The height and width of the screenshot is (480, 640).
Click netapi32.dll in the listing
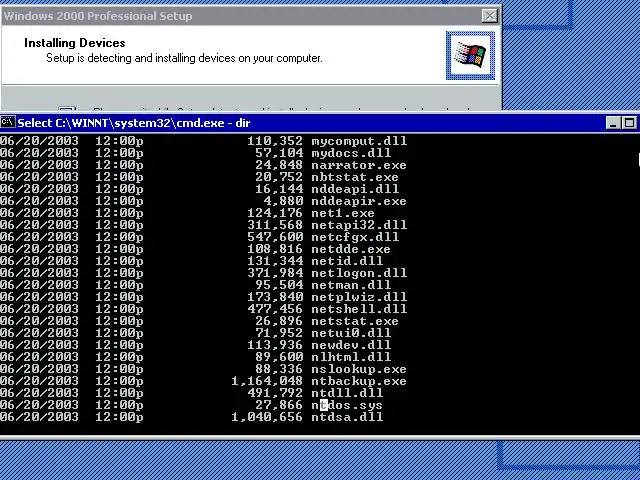359,225
